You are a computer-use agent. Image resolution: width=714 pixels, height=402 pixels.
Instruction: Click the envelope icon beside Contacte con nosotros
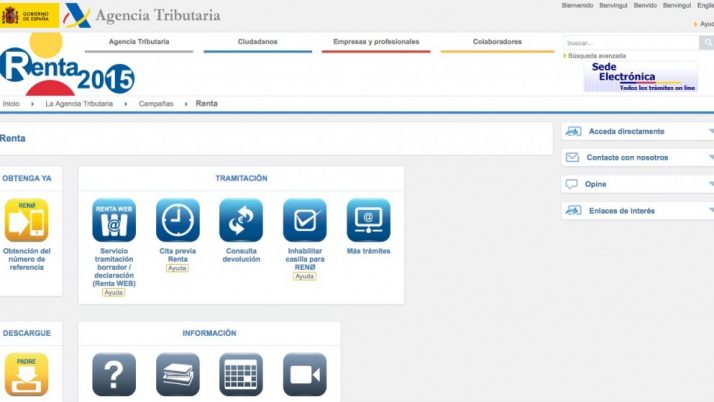(572, 158)
